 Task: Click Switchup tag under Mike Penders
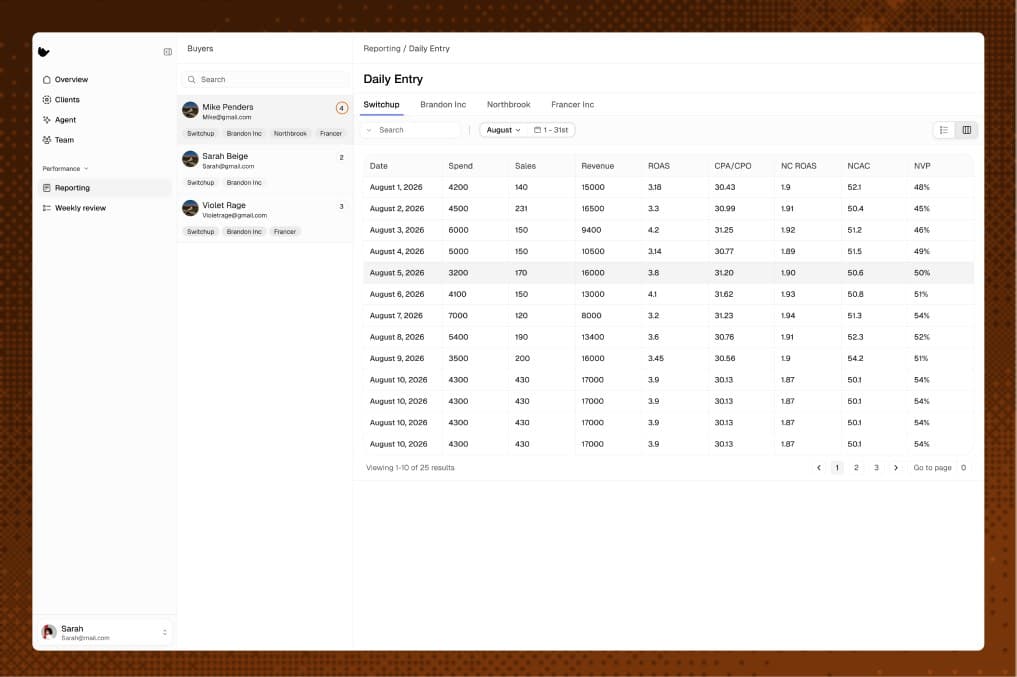coord(200,134)
